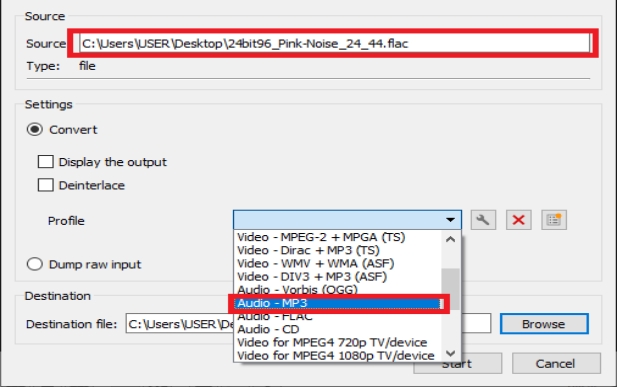Choose Video for MPEG4 720p TV/device
The height and width of the screenshot is (387, 617).
(338, 342)
